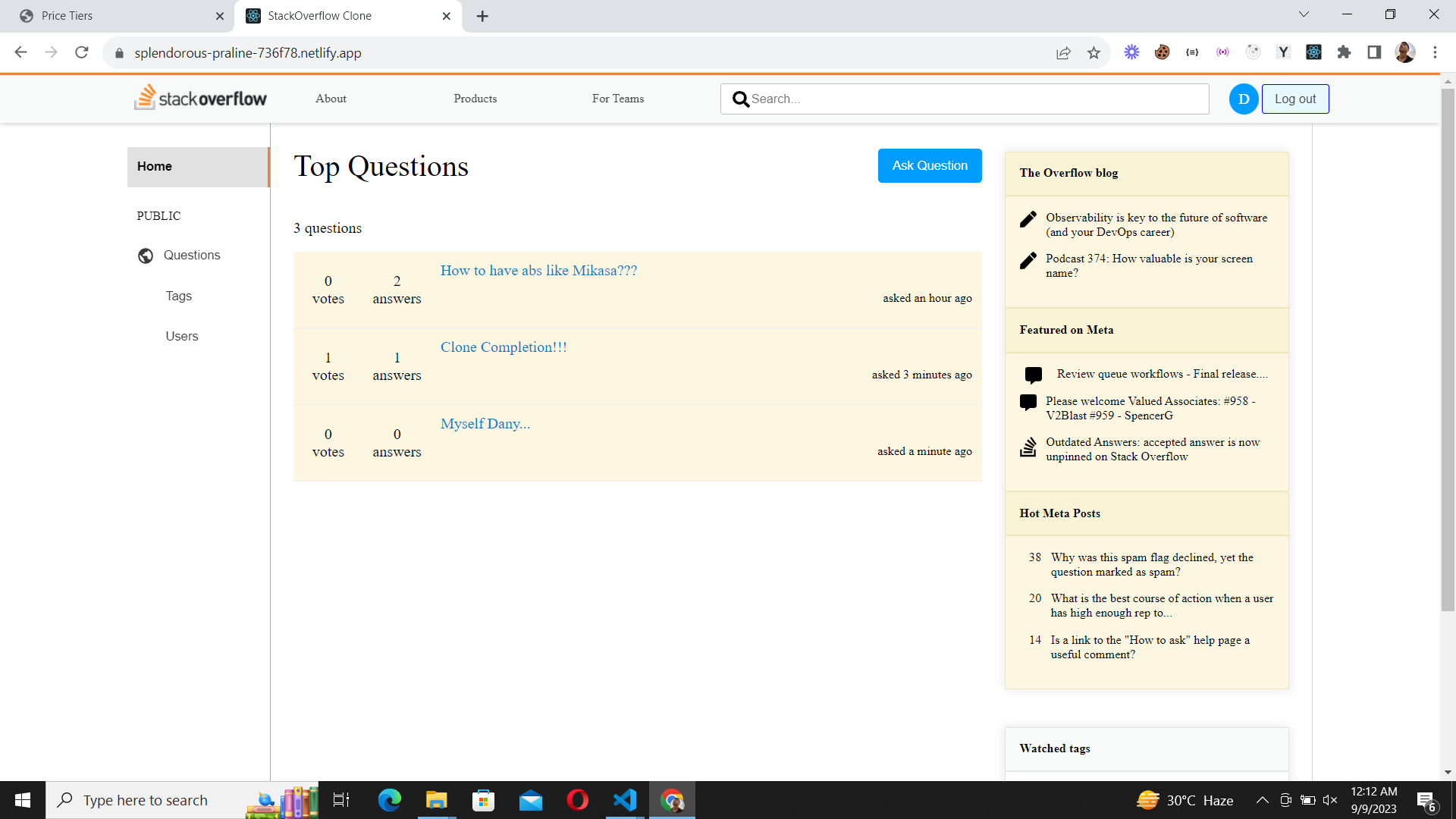
Task: Bookmark this page with star icon
Action: tap(1094, 52)
